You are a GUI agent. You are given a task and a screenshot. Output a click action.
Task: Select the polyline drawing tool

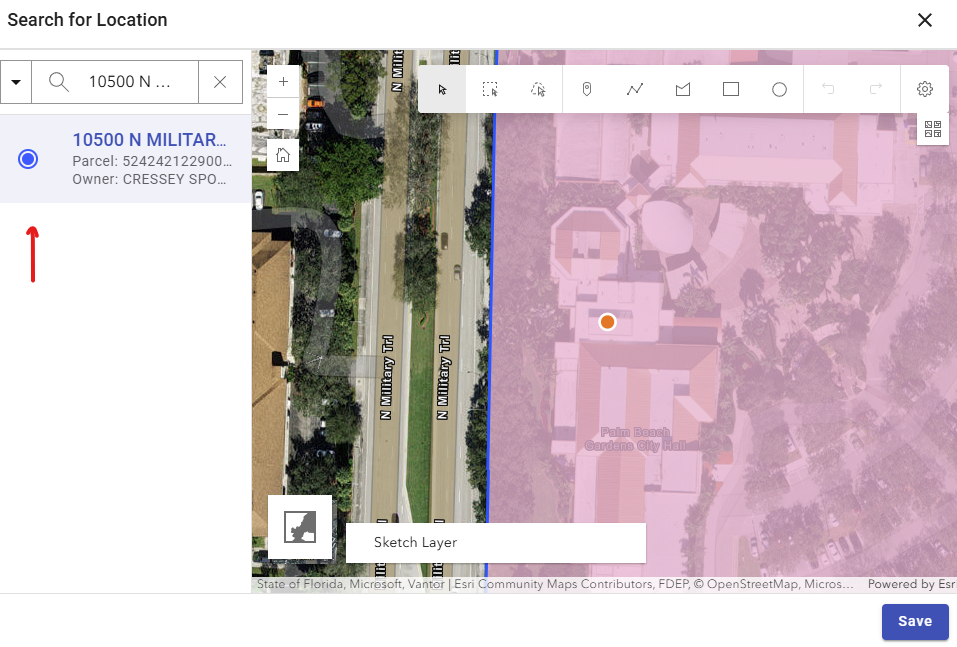click(x=635, y=89)
